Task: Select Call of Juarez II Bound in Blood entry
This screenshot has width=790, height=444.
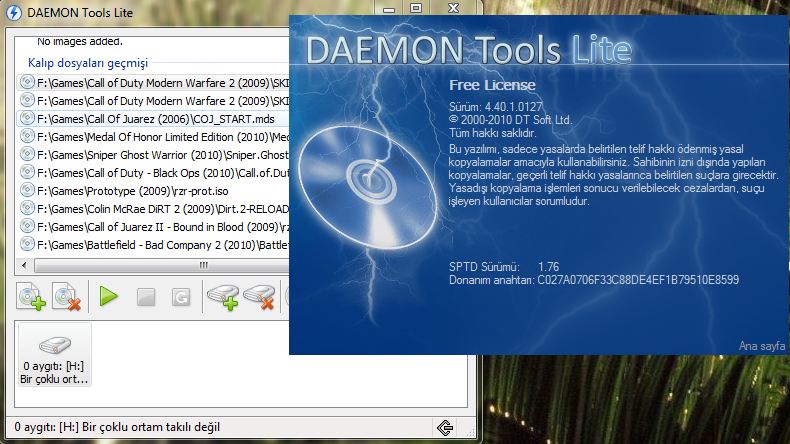Action: [x=154, y=227]
